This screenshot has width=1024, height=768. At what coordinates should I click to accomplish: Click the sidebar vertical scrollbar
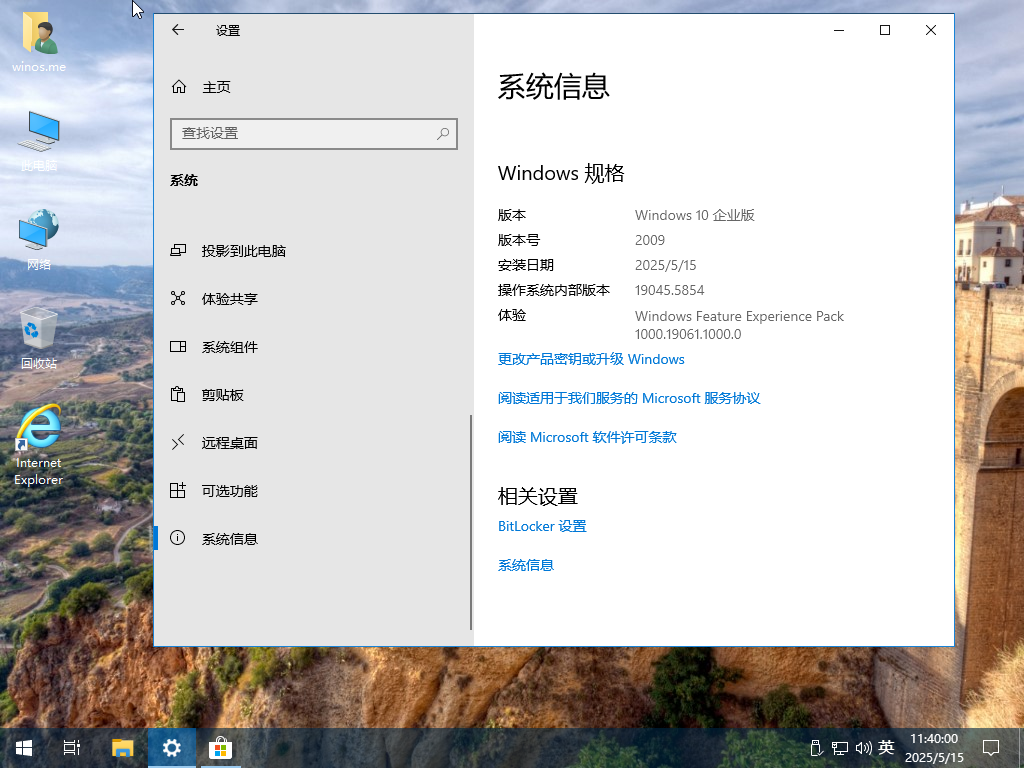pos(471,522)
